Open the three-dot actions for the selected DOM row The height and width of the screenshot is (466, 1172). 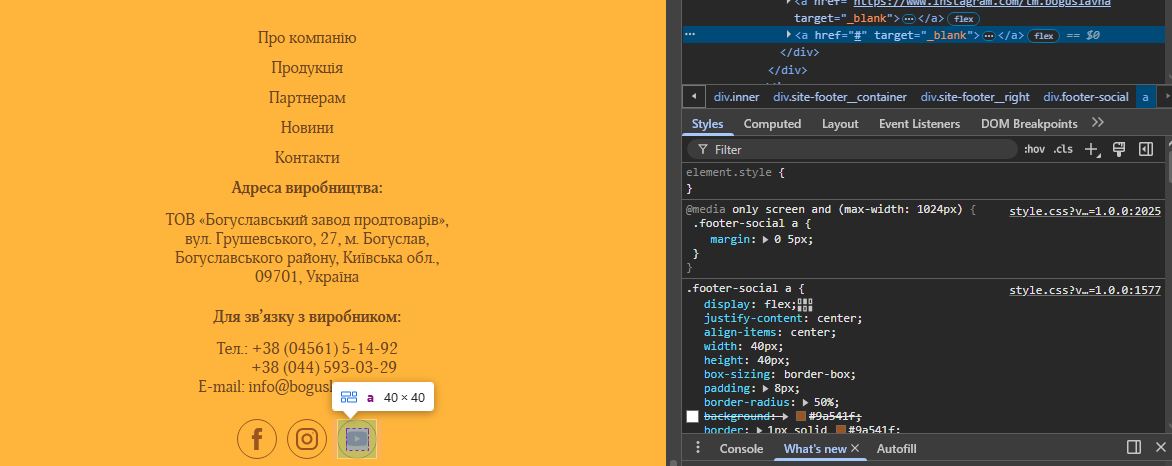point(690,34)
